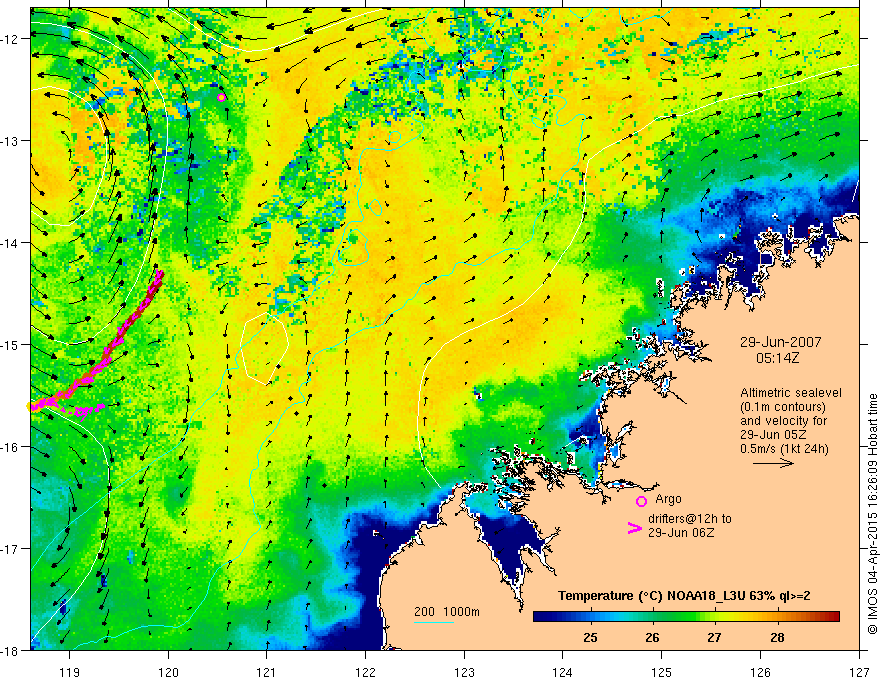Click the '-16' latitude axis label
This screenshot has width=880, height=680.
(11, 447)
